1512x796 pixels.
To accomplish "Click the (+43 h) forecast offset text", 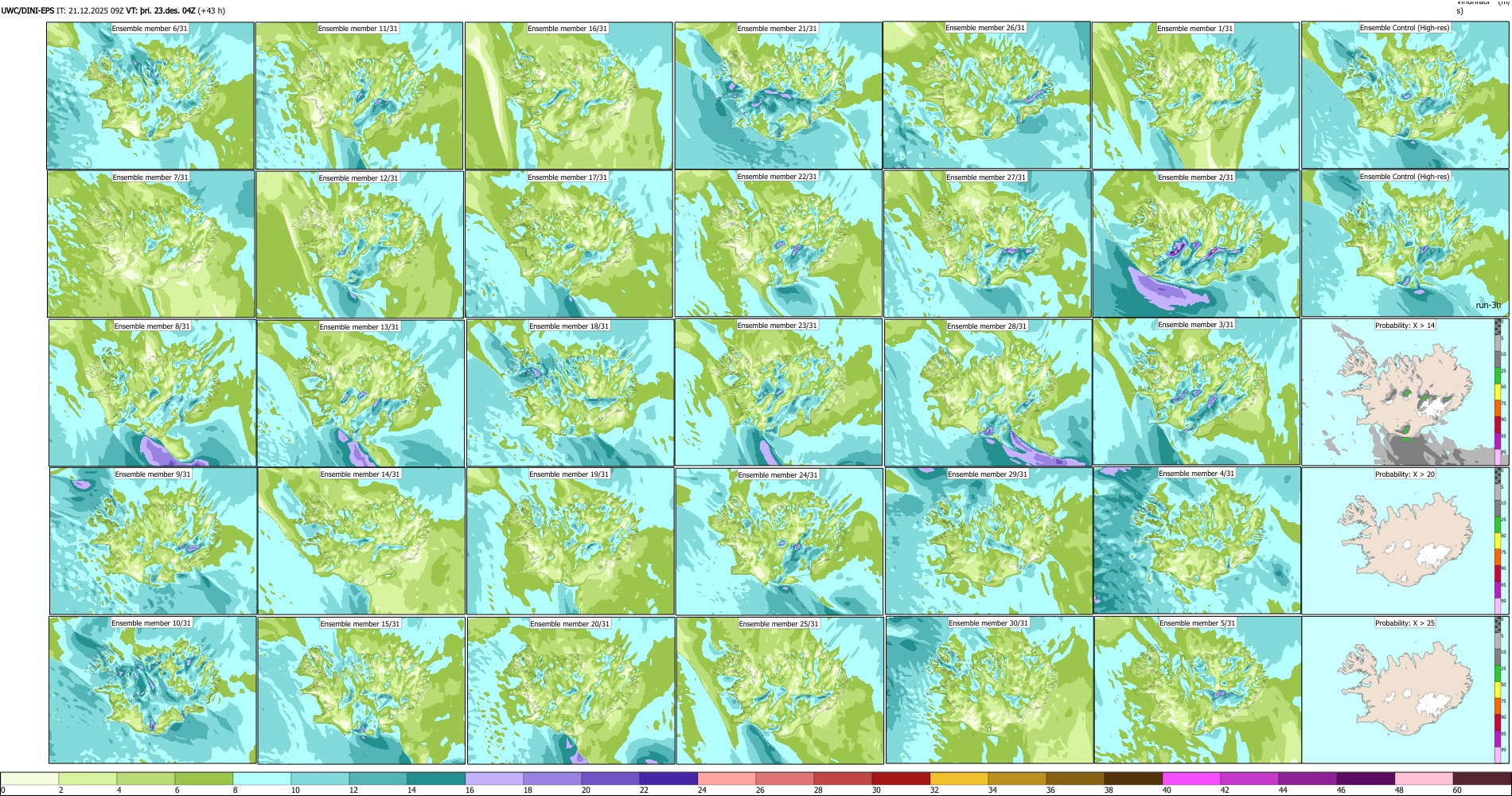I will pos(212,11).
